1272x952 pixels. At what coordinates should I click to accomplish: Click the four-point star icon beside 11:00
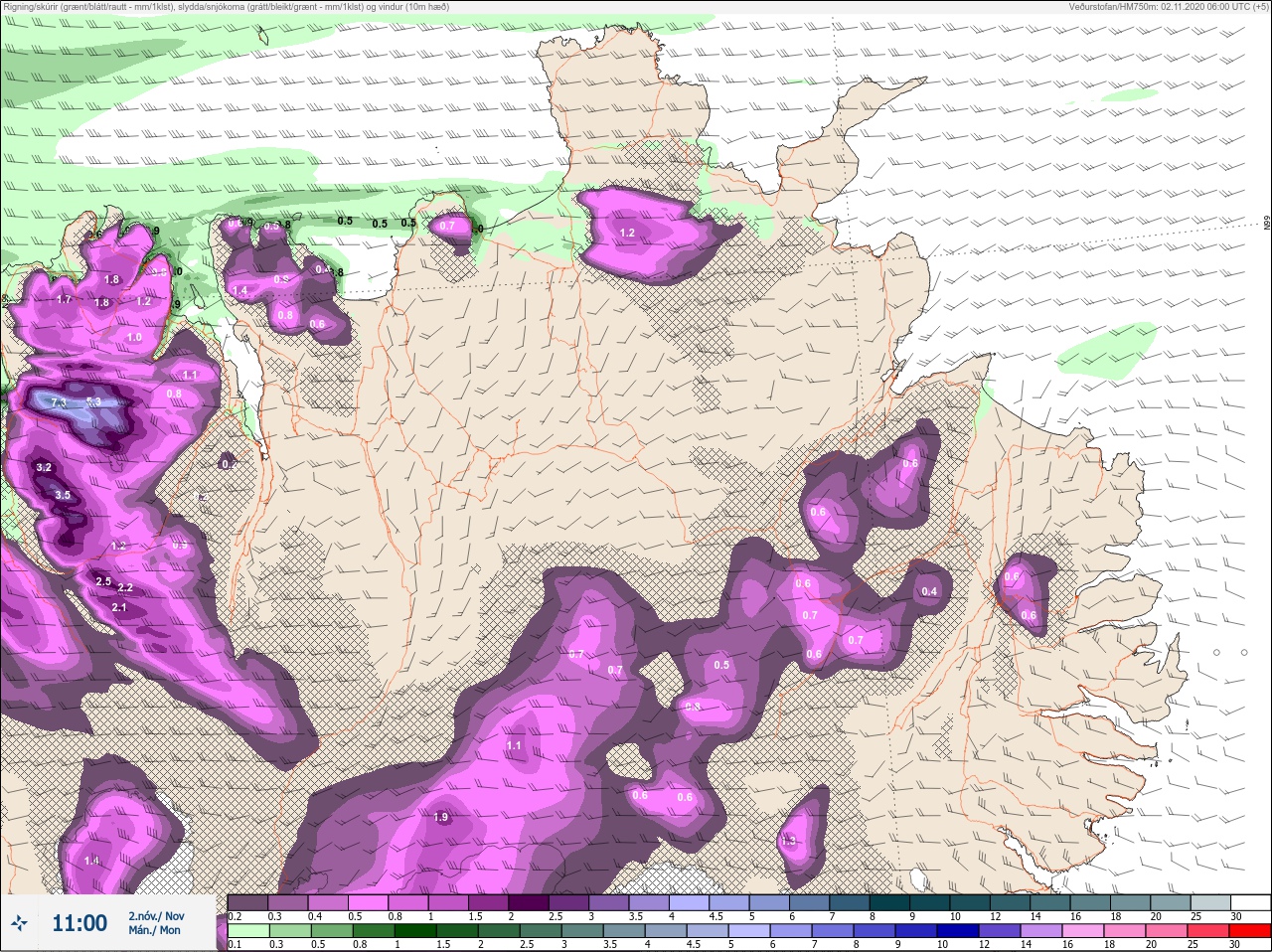(x=19, y=923)
